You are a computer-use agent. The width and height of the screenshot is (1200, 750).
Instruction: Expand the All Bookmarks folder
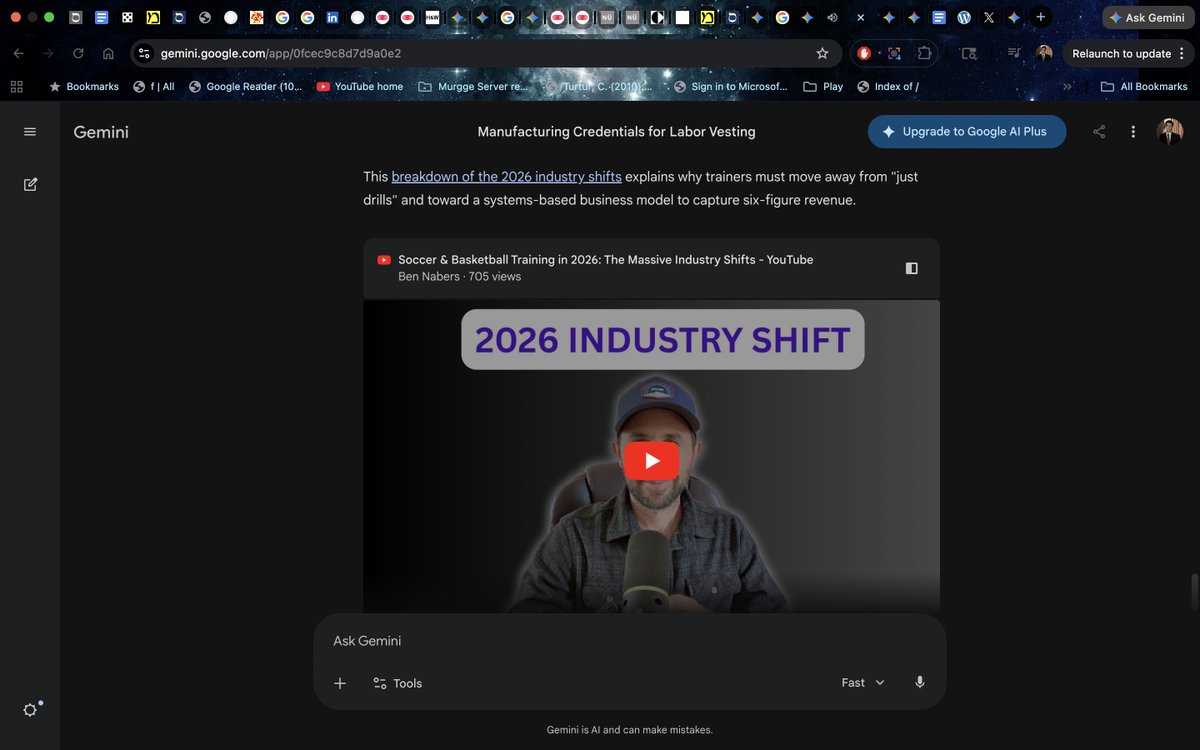(x=1144, y=86)
